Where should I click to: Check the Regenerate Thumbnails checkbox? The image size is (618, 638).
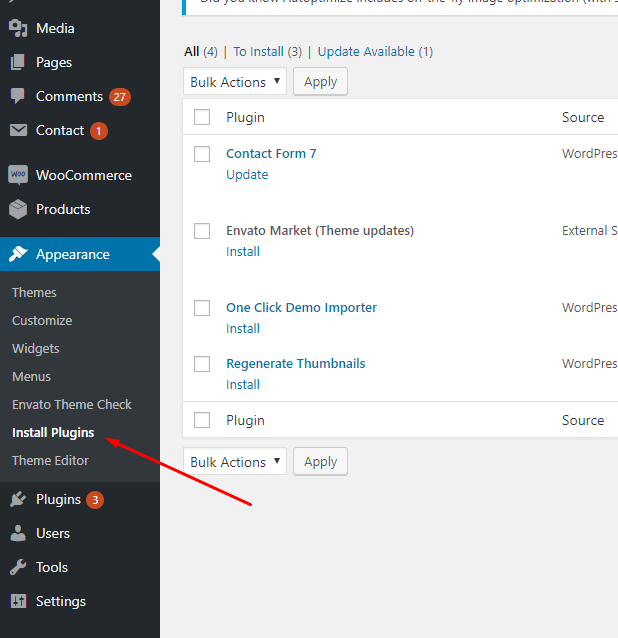pyautogui.click(x=202, y=364)
